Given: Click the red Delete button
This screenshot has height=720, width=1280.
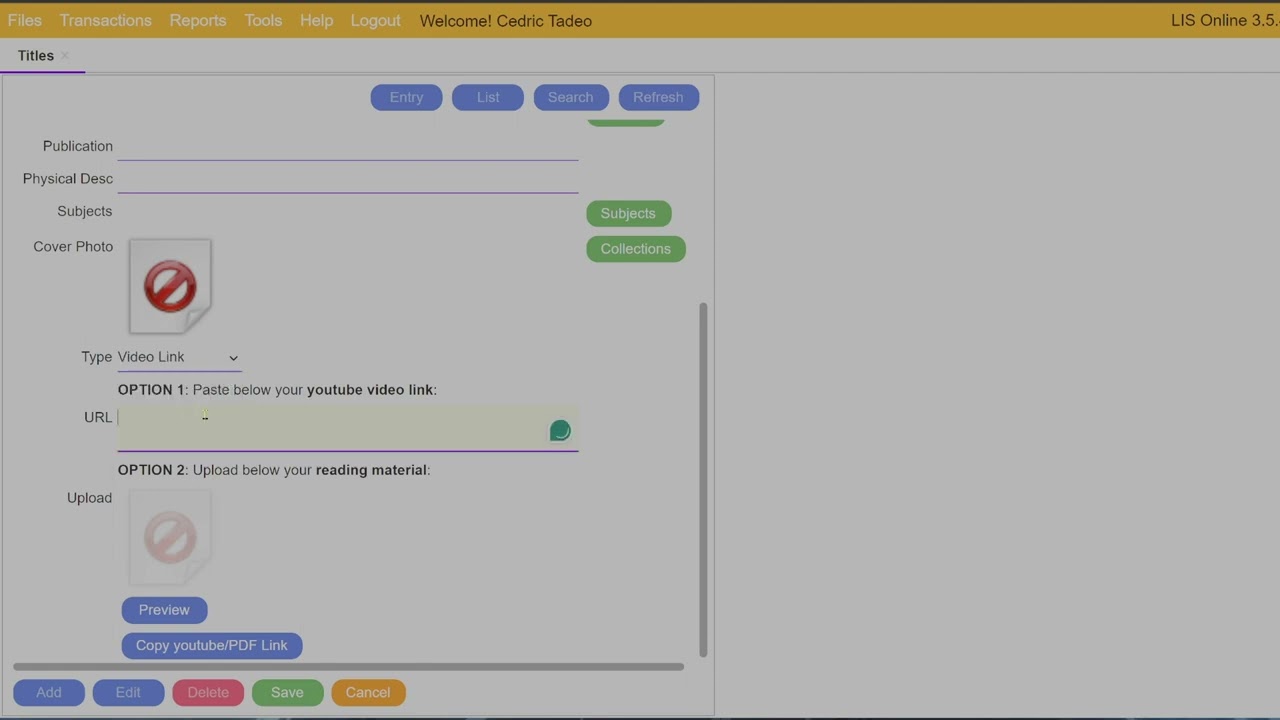Looking at the screenshot, I should pyautogui.click(x=208, y=693).
